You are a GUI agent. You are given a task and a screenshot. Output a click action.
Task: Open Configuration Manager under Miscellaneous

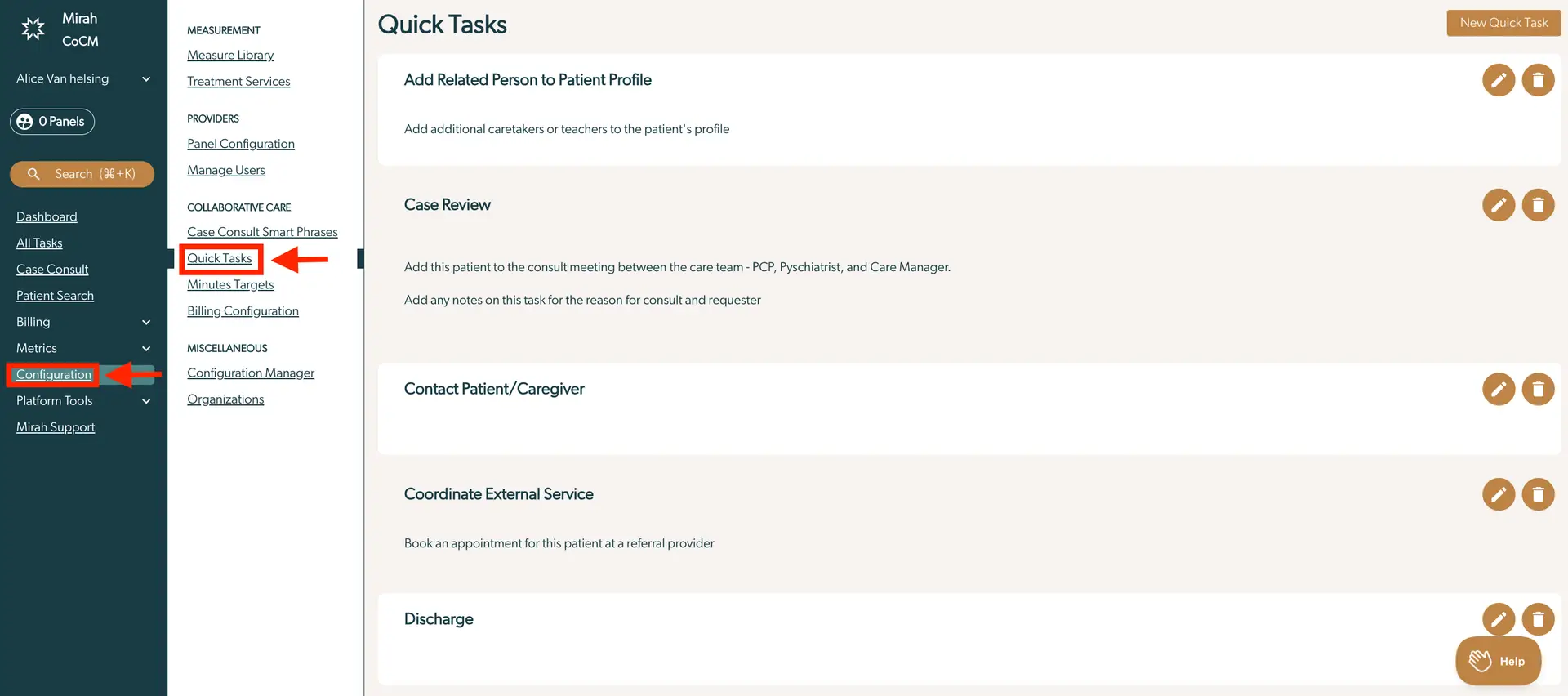tap(251, 373)
